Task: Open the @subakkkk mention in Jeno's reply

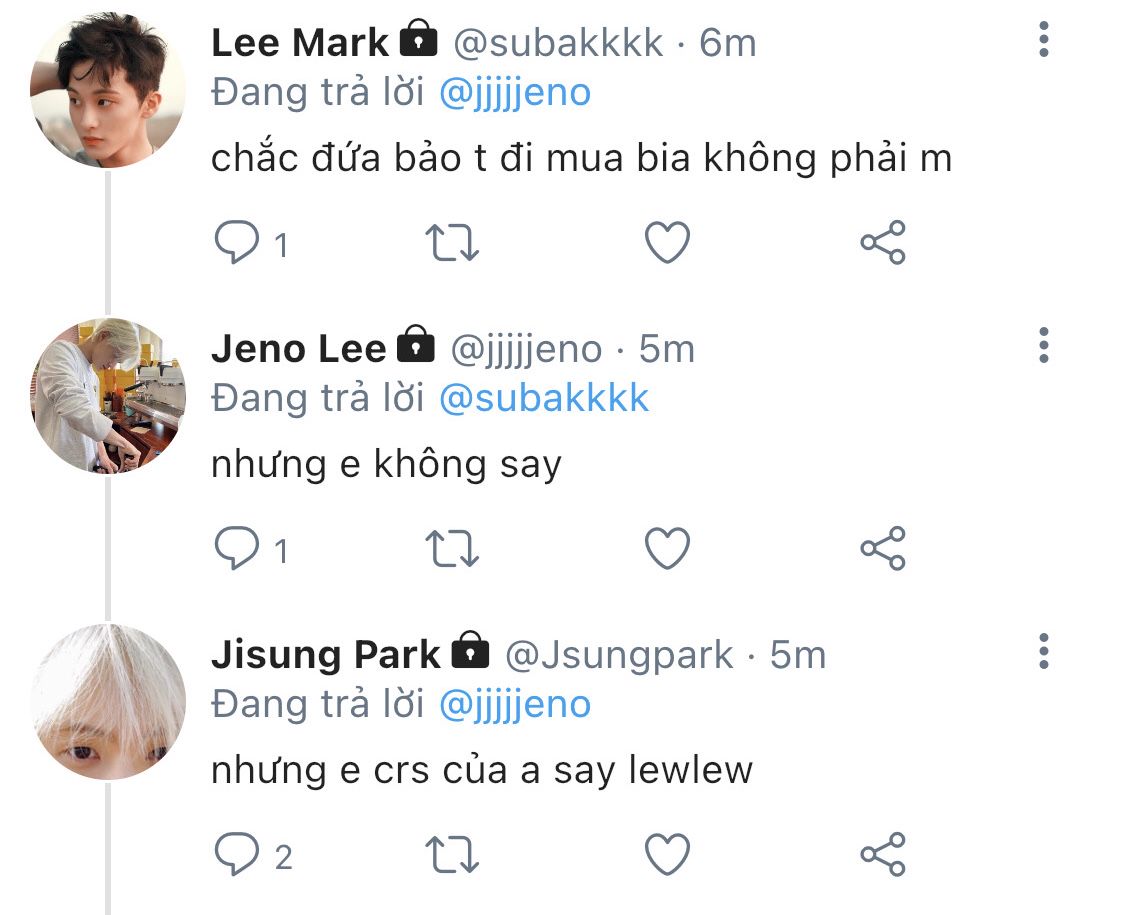Action: (x=544, y=399)
